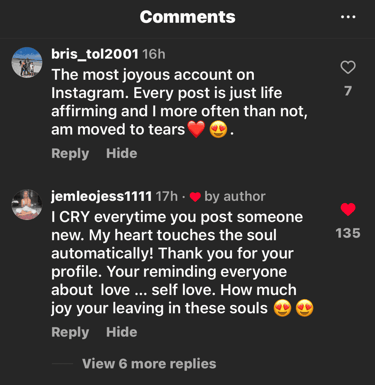The width and height of the screenshot is (375, 385).
Task: Open the jemleojess1111 username link
Action: pos(102,197)
